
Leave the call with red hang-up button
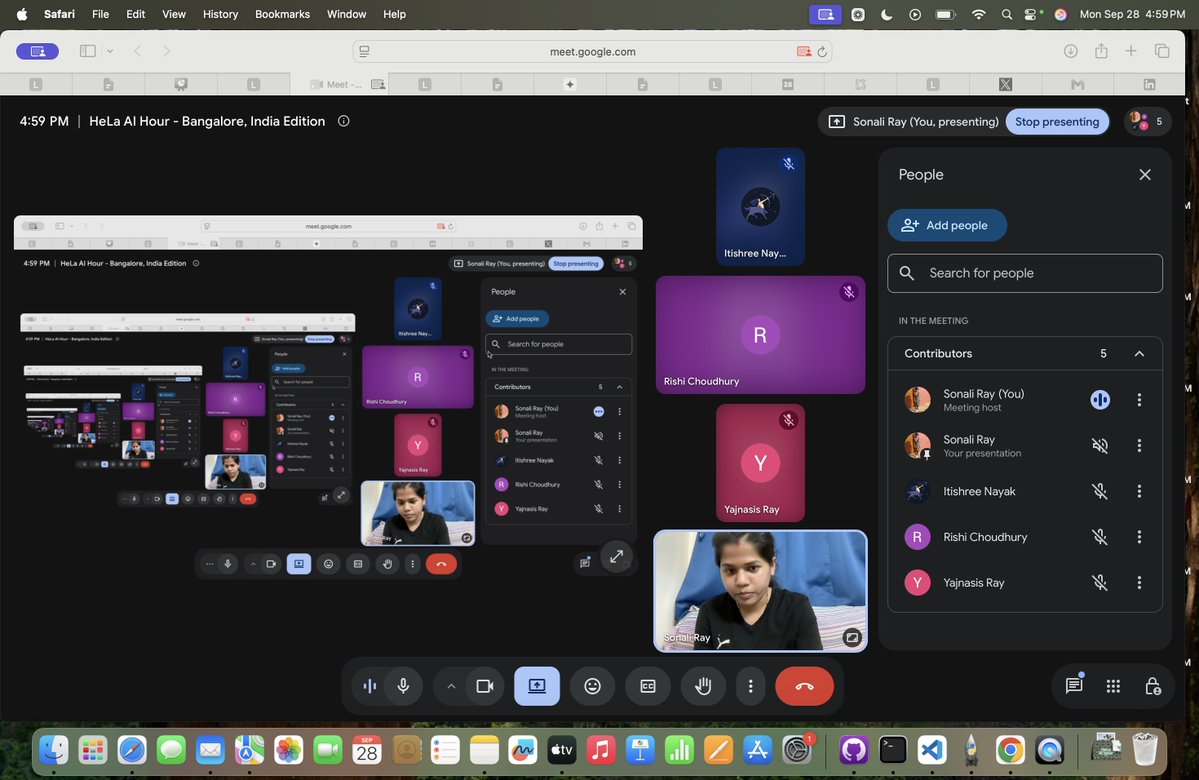point(804,686)
